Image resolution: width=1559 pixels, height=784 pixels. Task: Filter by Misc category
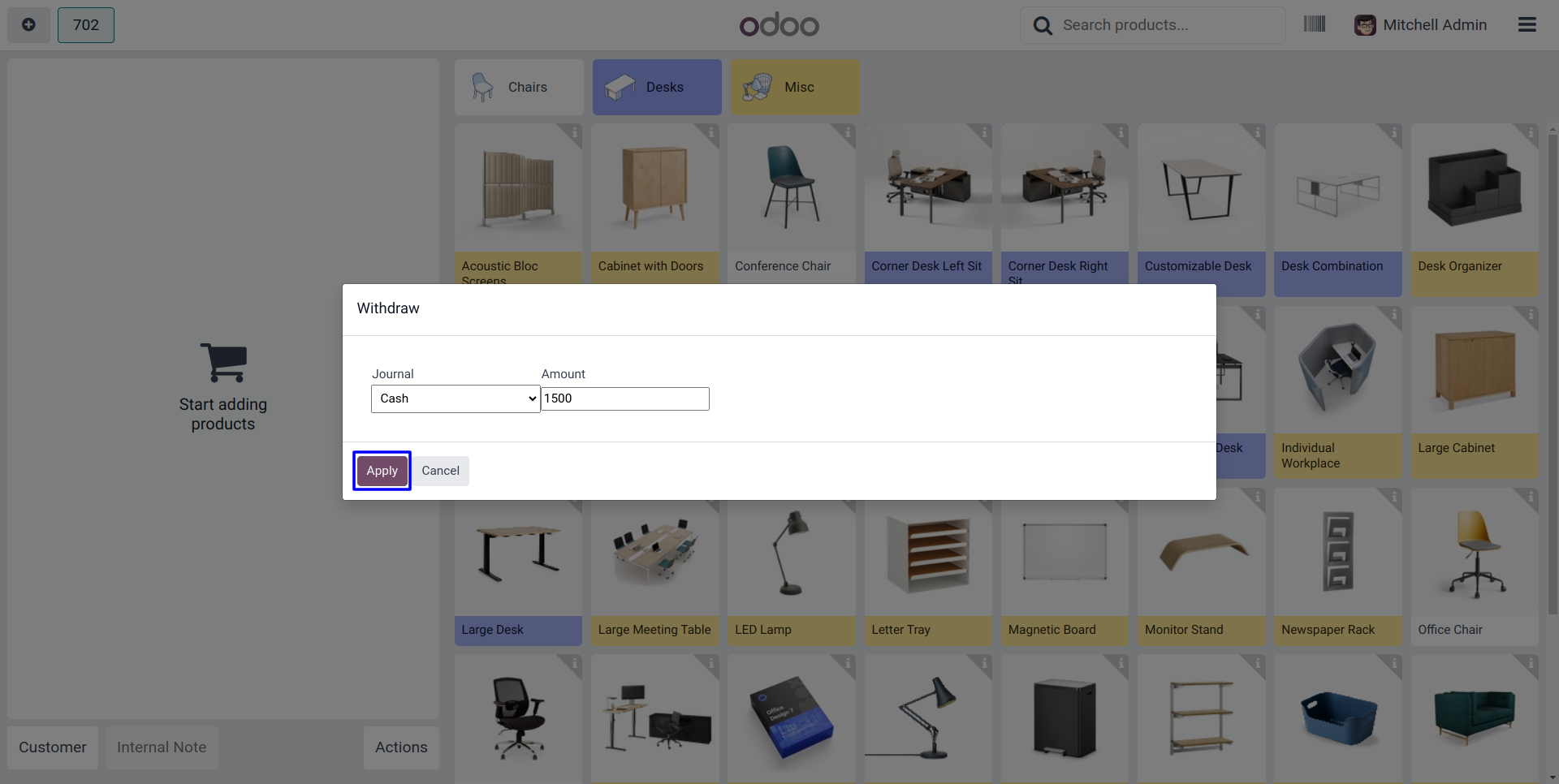pyautogui.click(x=795, y=87)
